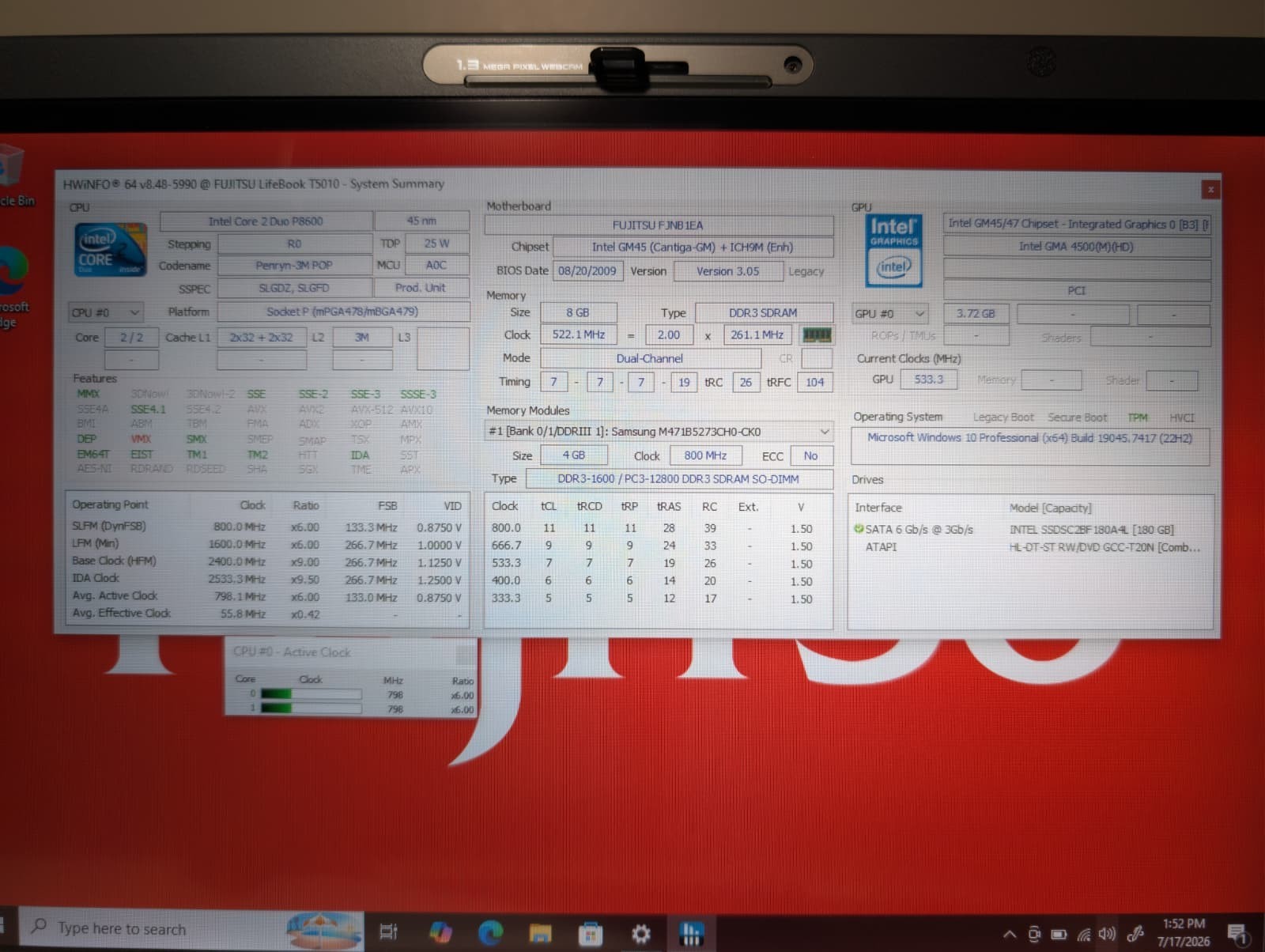Launch Copilot from the taskbar

(x=440, y=932)
